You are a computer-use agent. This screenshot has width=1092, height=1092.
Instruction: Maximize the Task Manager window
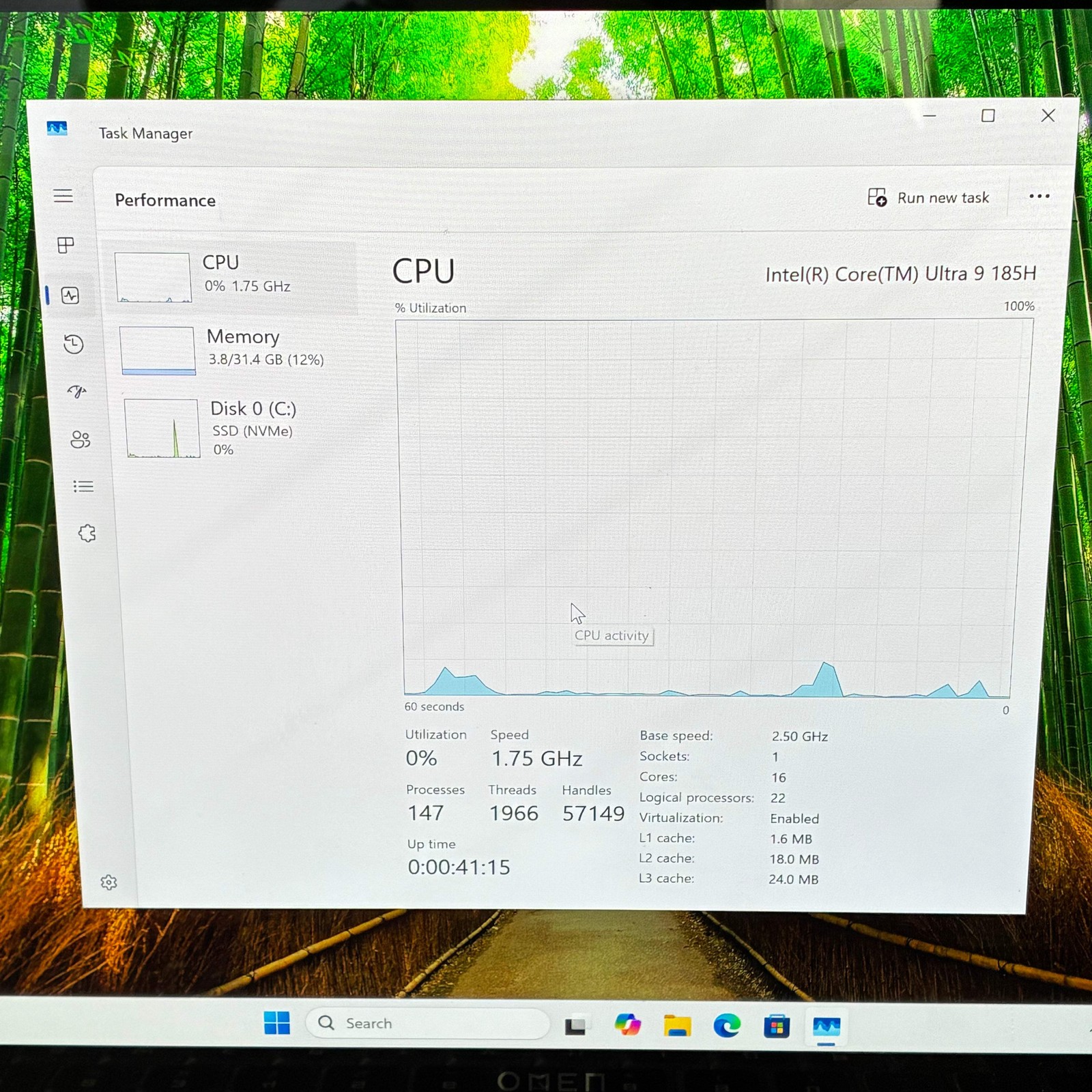[988, 116]
